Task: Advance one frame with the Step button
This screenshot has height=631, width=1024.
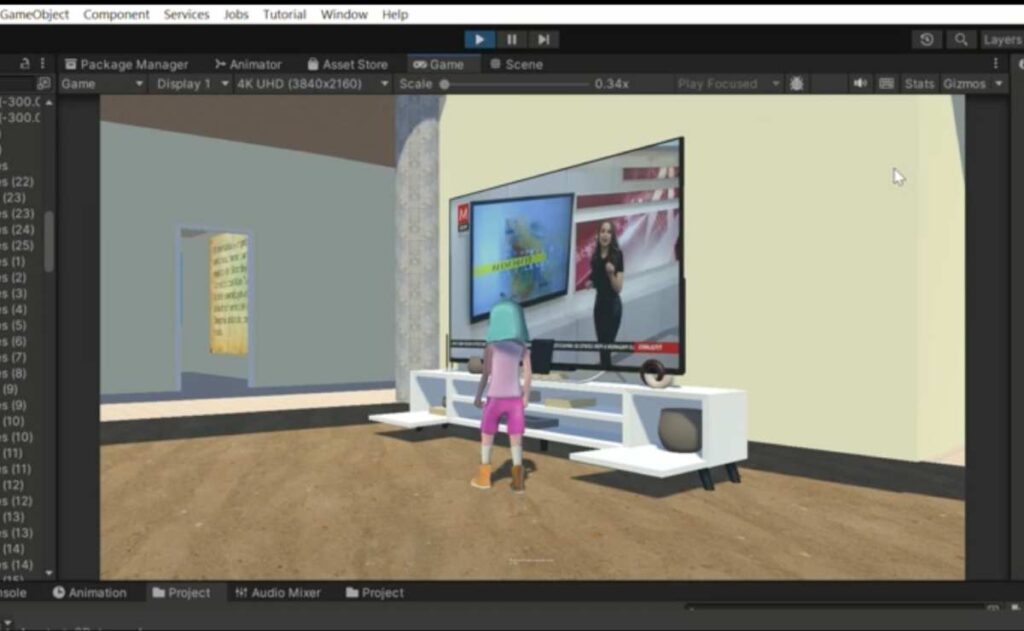Action: (x=543, y=39)
